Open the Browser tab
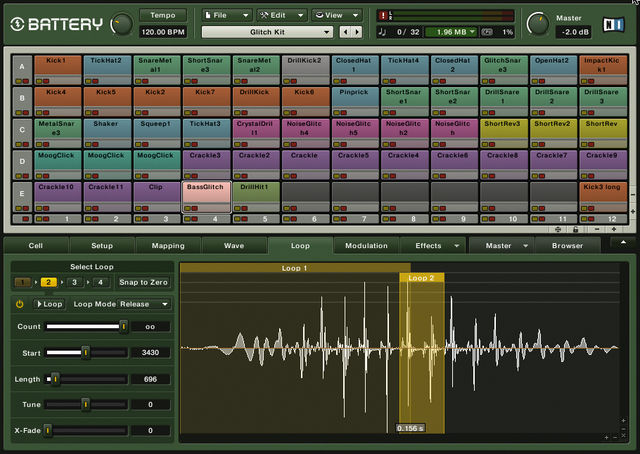Viewport: 640px width, 454px height. pos(568,246)
